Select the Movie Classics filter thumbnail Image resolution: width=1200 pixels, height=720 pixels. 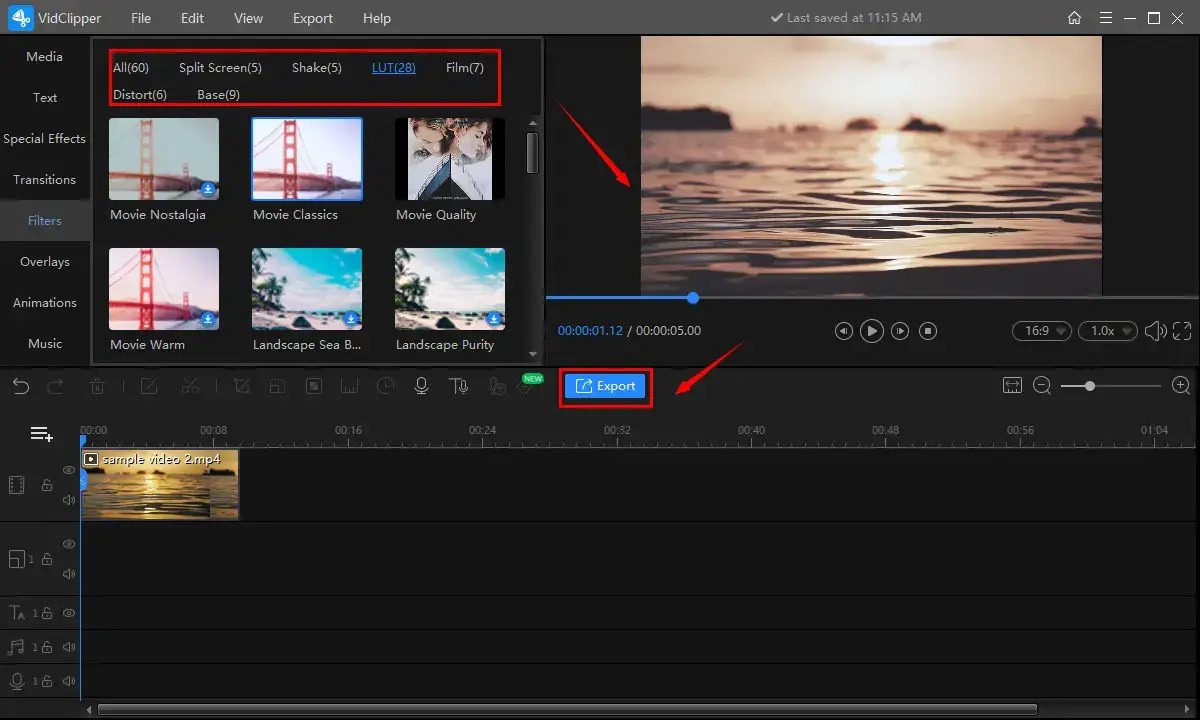click(x=306, y=158)
